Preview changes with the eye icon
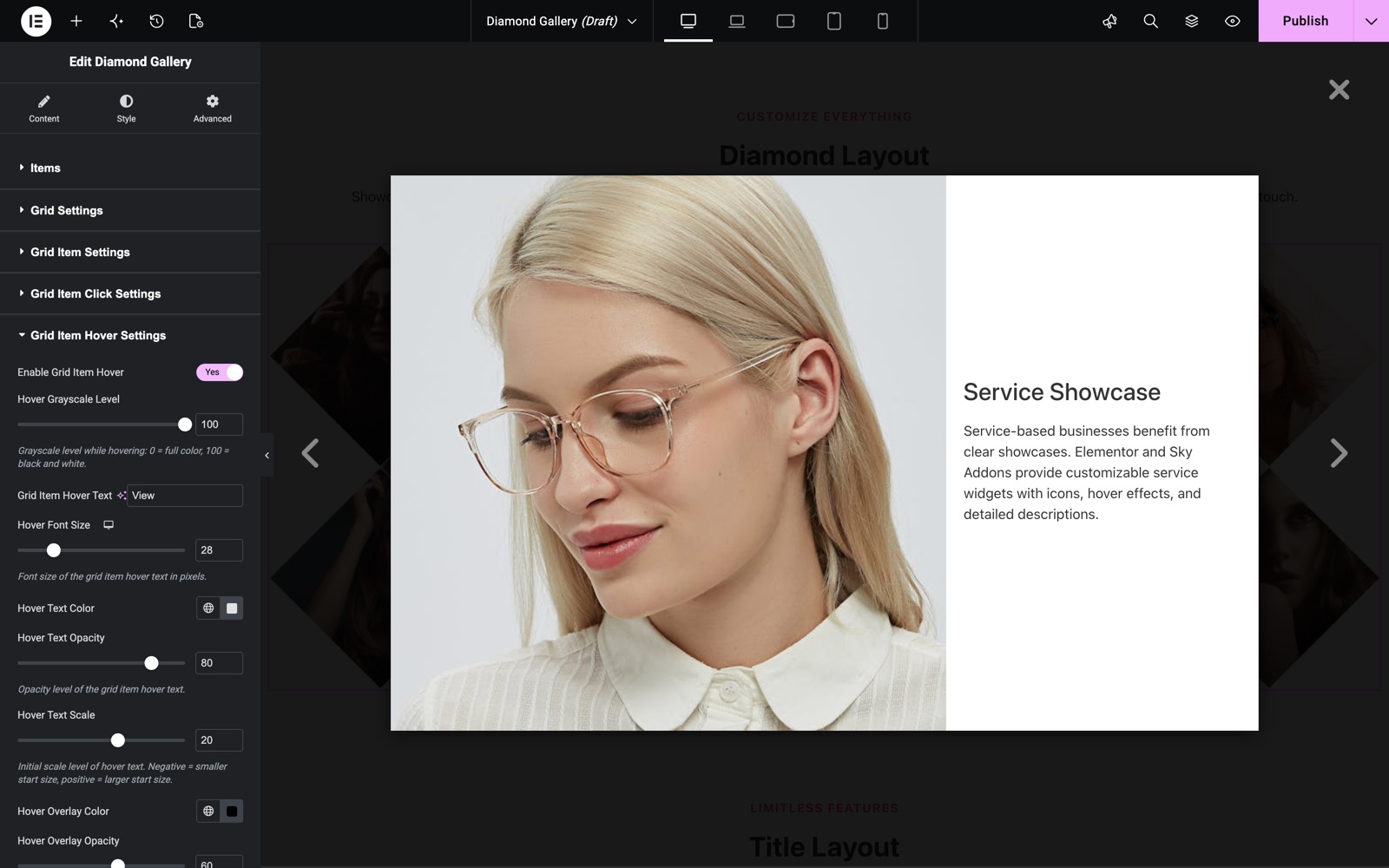The image size is (1389, 868). 1232,21
